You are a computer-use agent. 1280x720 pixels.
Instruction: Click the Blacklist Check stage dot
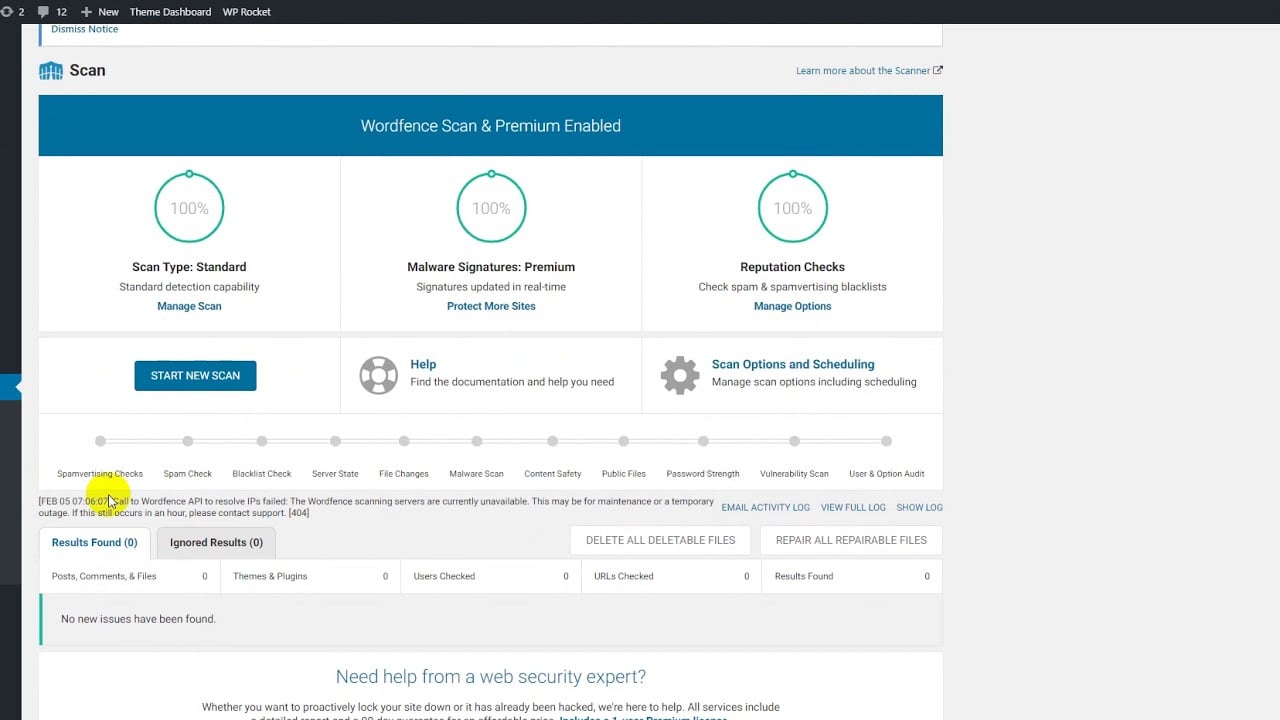262,441
